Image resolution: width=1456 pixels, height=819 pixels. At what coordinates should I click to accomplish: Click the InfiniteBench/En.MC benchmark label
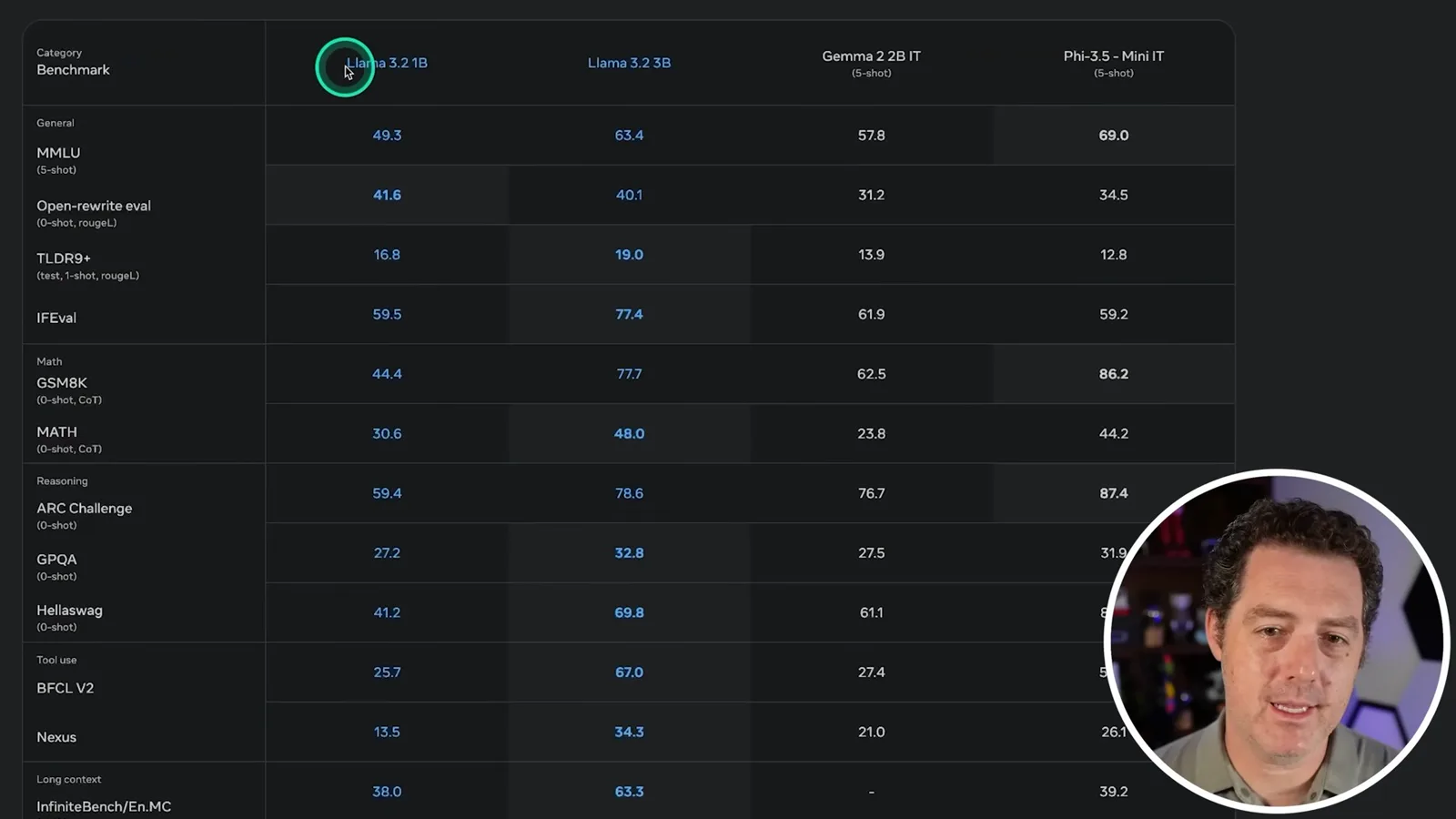tap(104, 806)
